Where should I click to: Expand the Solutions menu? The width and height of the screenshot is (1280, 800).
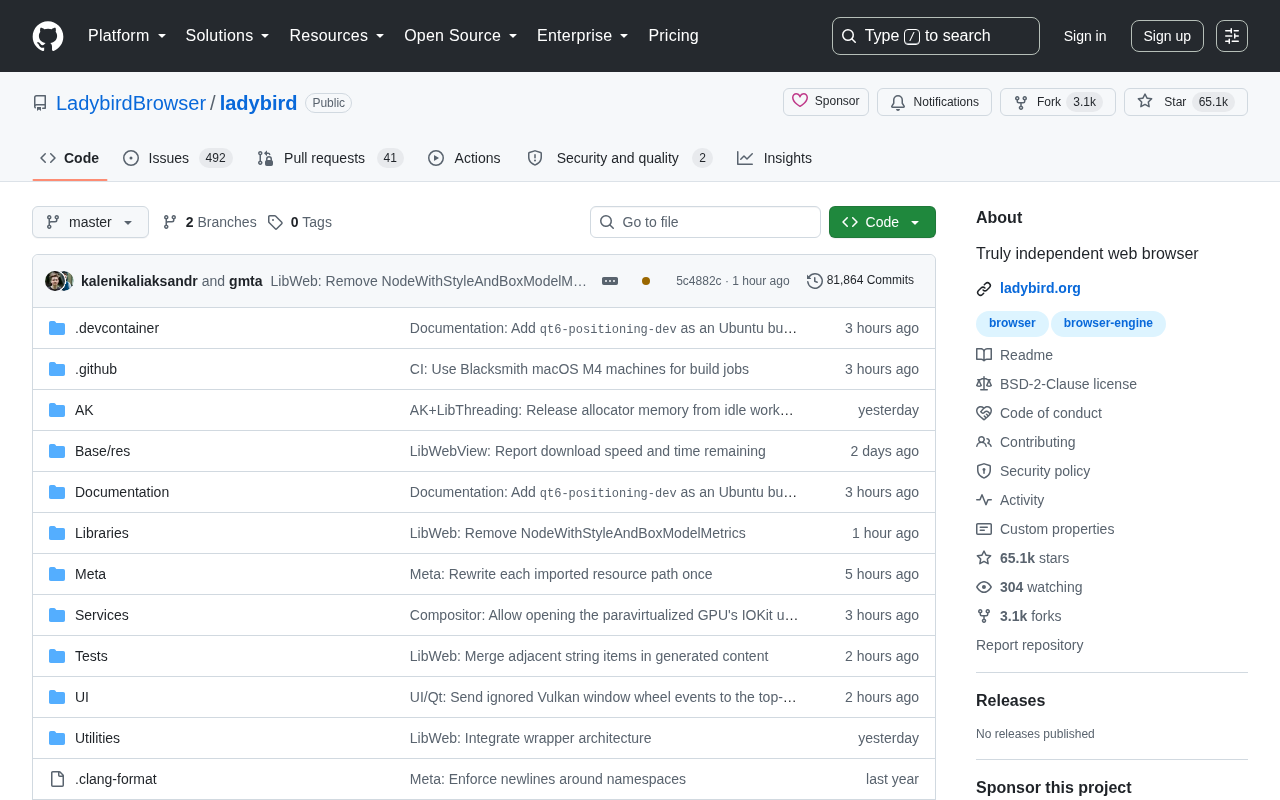click(228, 36)
